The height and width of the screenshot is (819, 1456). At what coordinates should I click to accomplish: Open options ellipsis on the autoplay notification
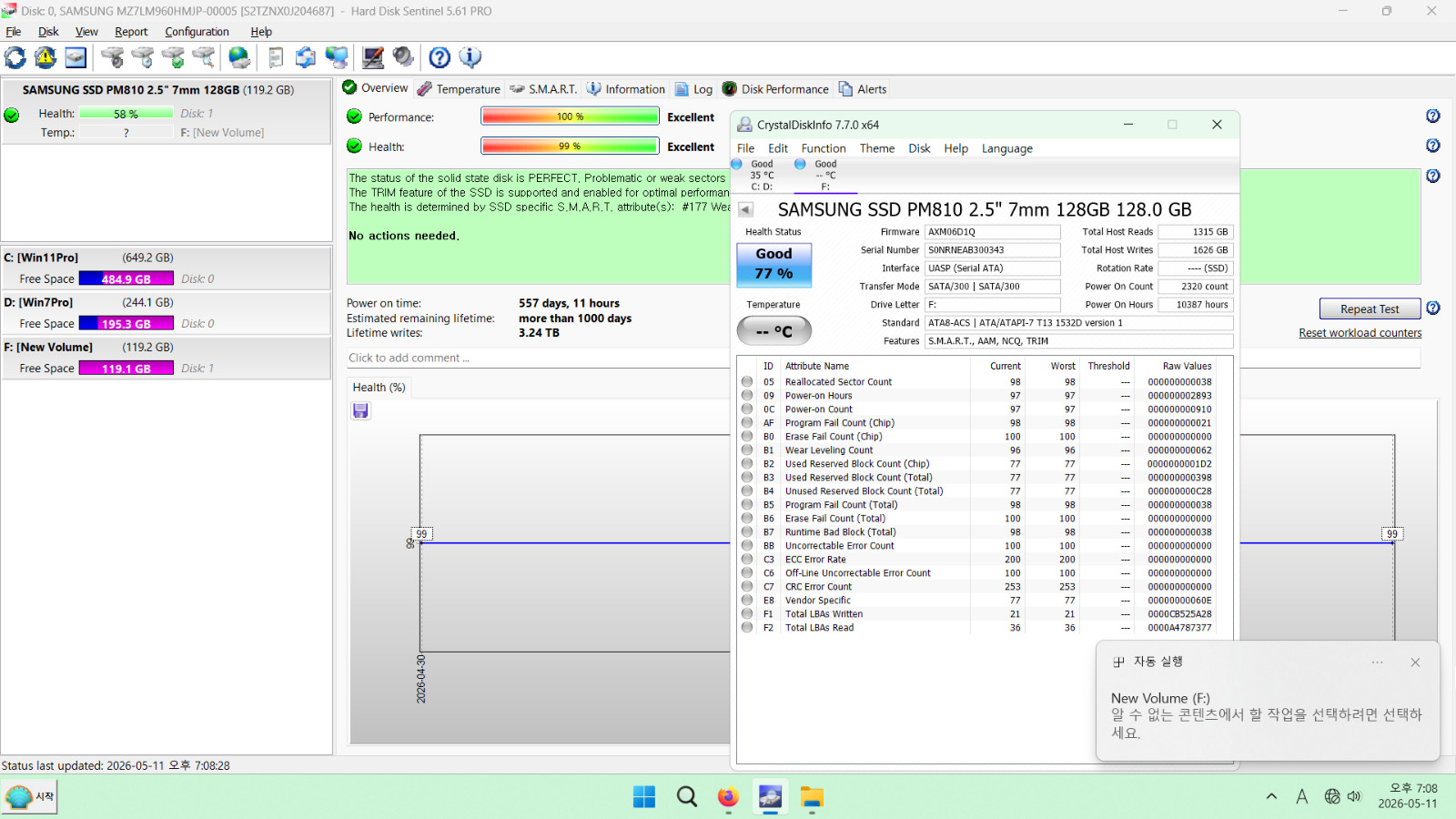(1378, 662)
